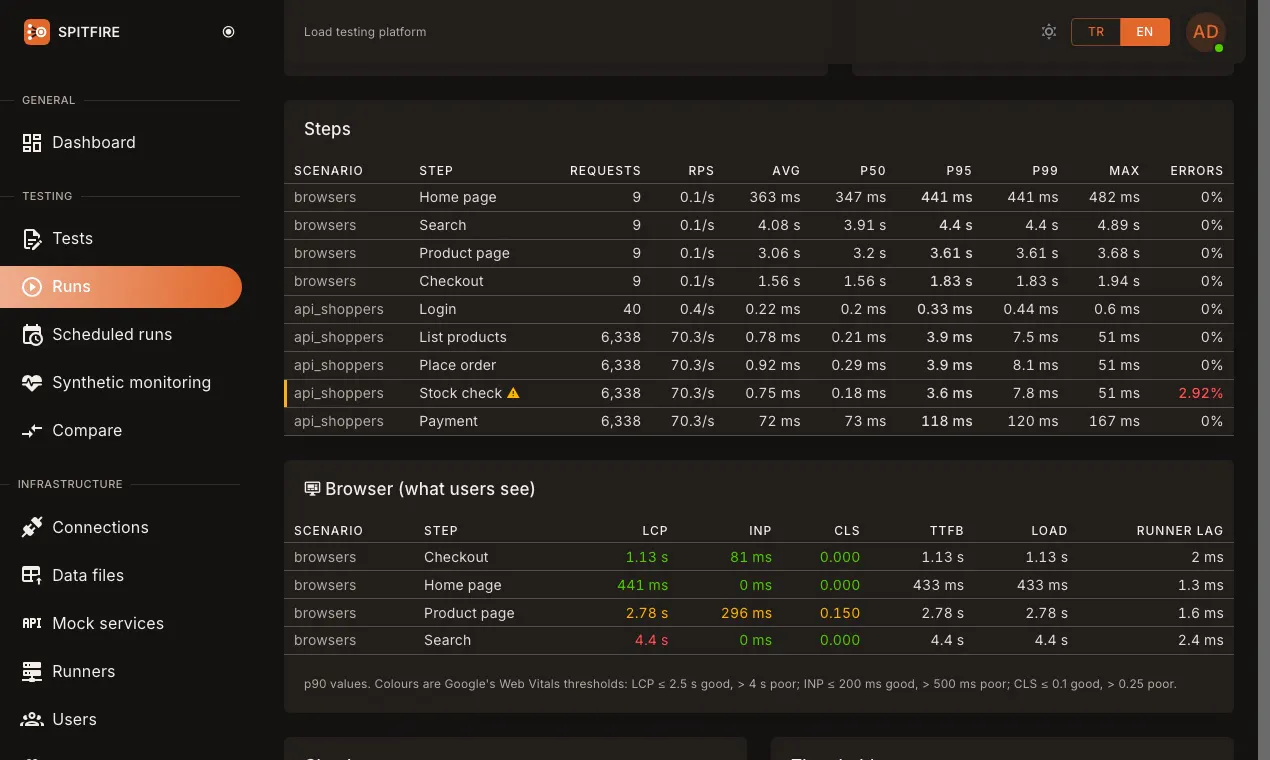The width and height of the screenshot is (1270, 760).
Task: Switch language to TR
Action: [1096, 32]
